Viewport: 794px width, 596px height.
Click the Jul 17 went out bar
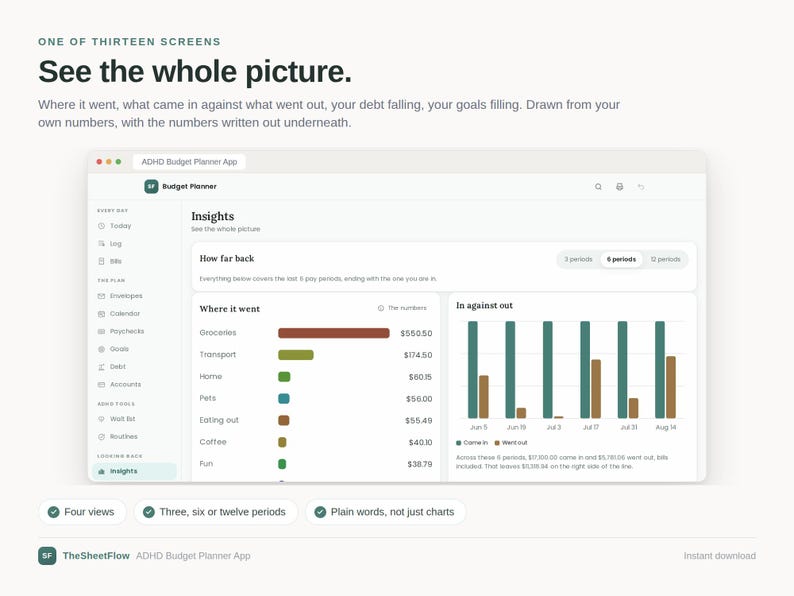tap(596, 389)
